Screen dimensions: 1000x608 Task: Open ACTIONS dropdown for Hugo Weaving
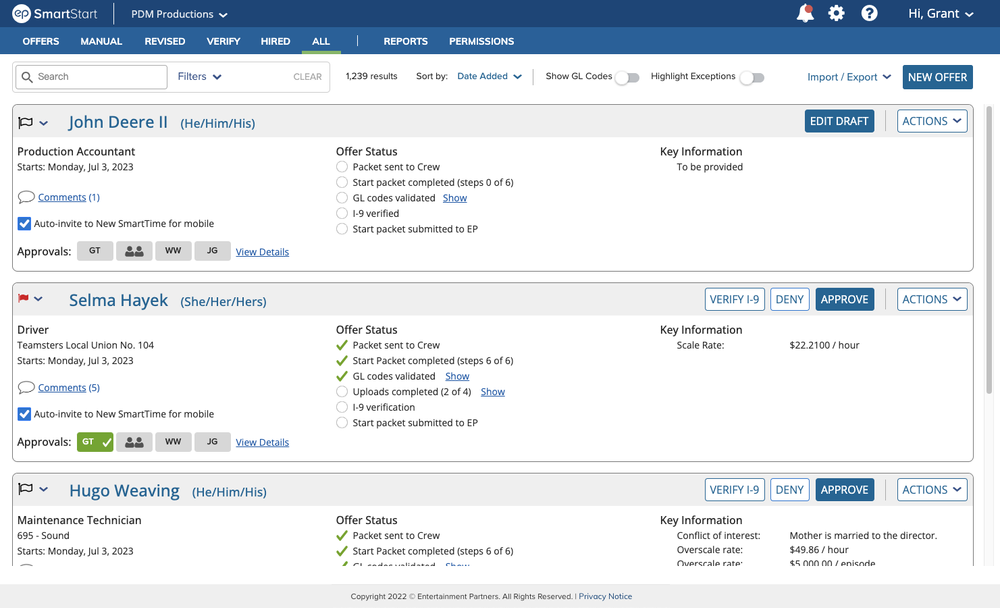[x=932, y=490]
